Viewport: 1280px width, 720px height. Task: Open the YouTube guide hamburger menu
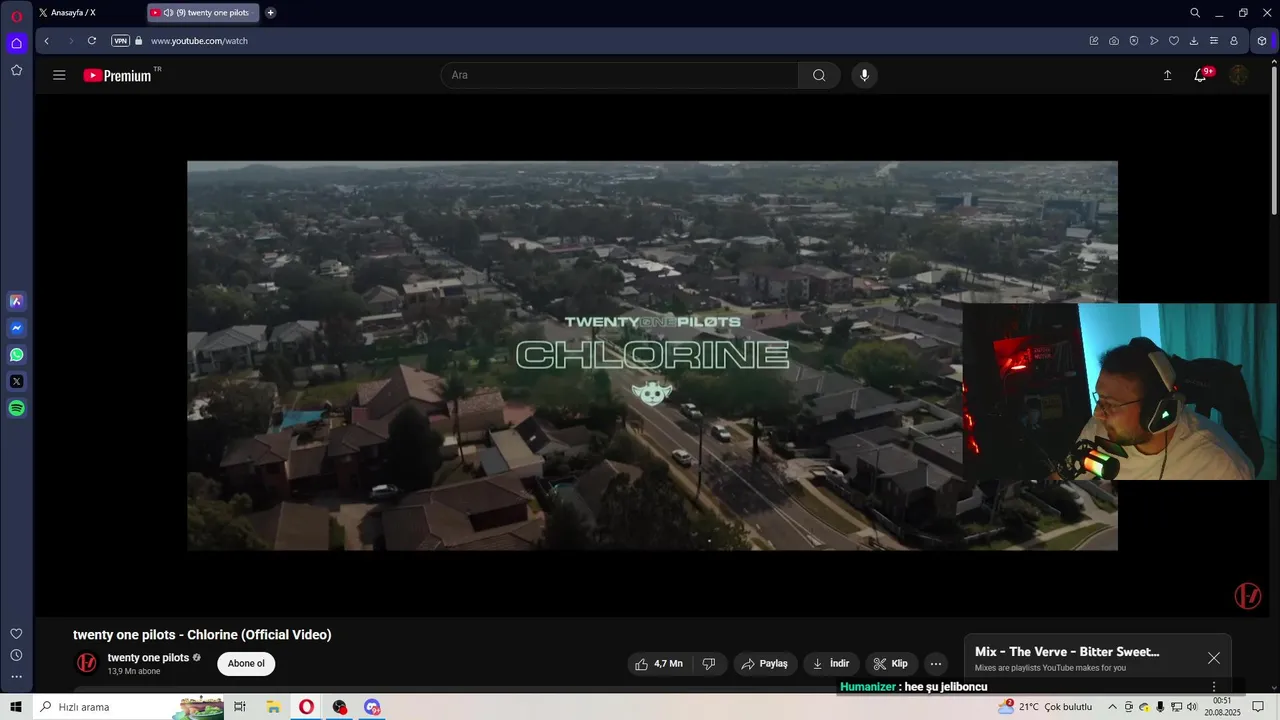point(59,75)
